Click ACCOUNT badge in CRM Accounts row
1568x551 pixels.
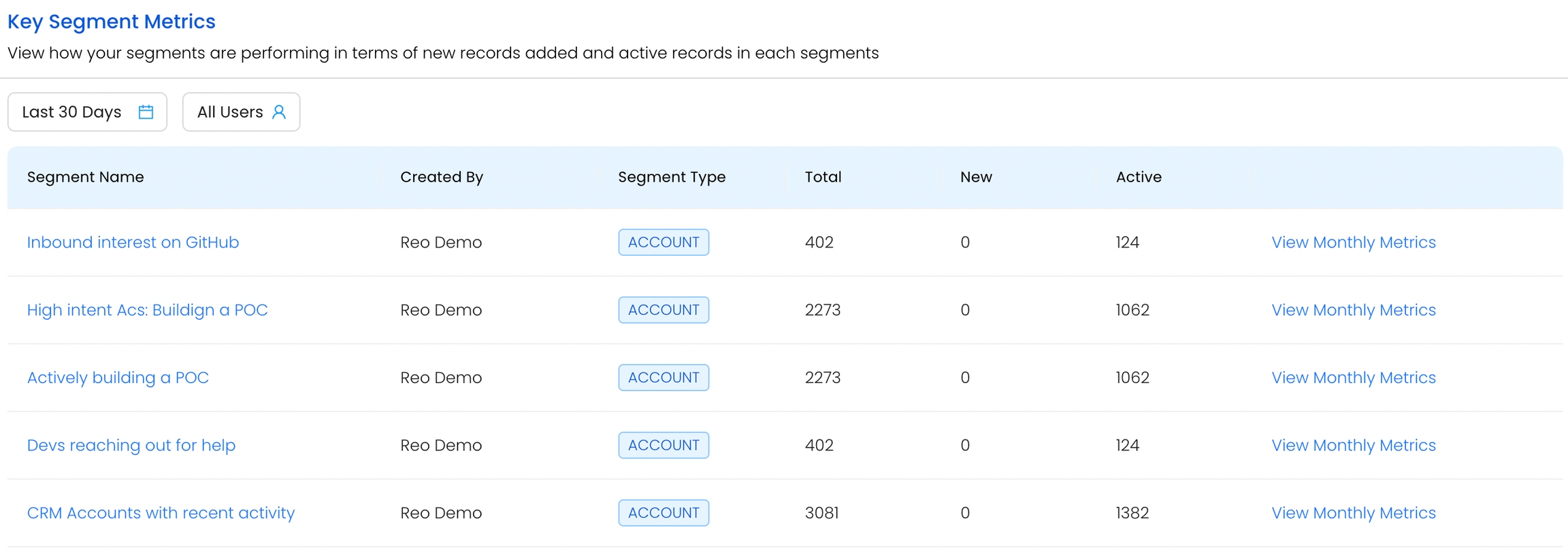663,513
